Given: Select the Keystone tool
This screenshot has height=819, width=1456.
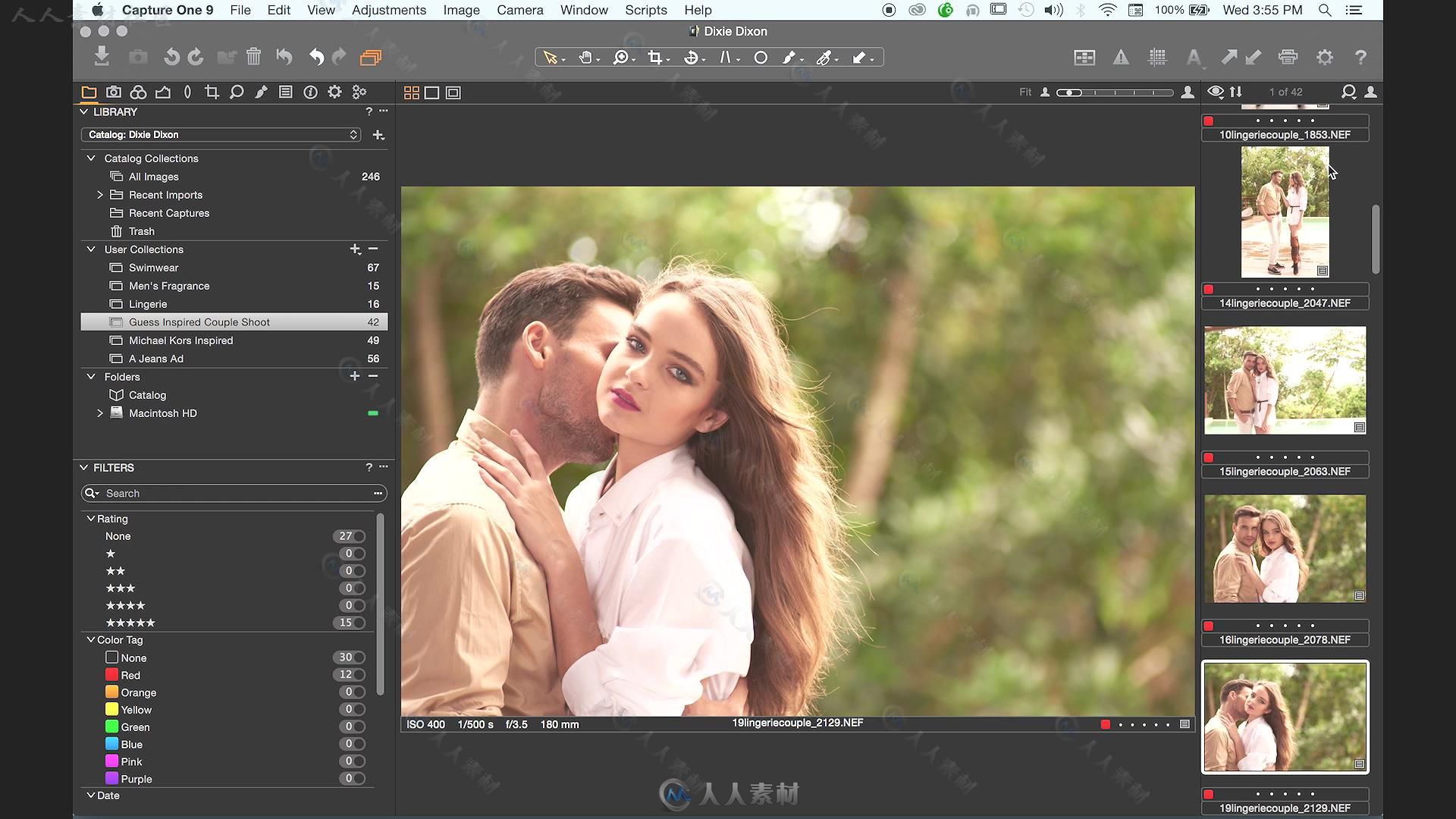Looking at the screenshot, I should 726,58.
